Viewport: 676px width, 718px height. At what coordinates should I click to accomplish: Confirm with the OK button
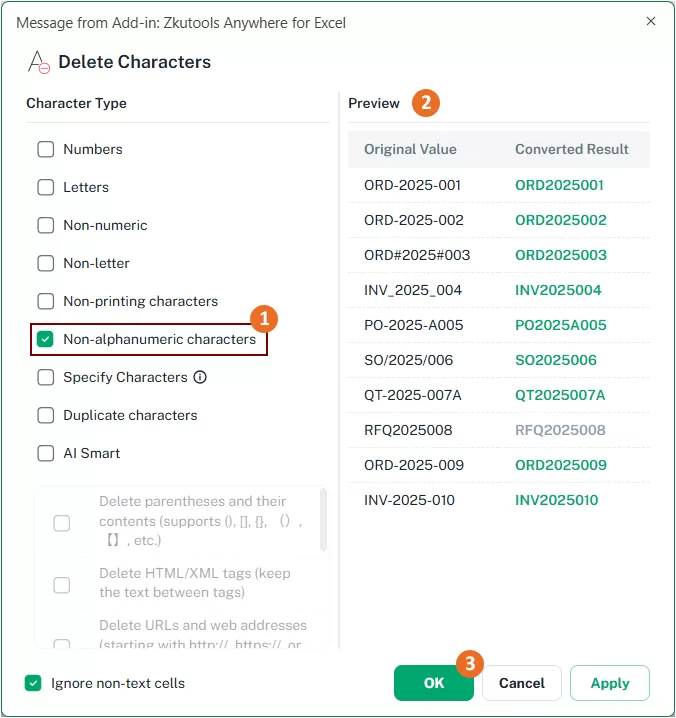click(x=434, y=683)
